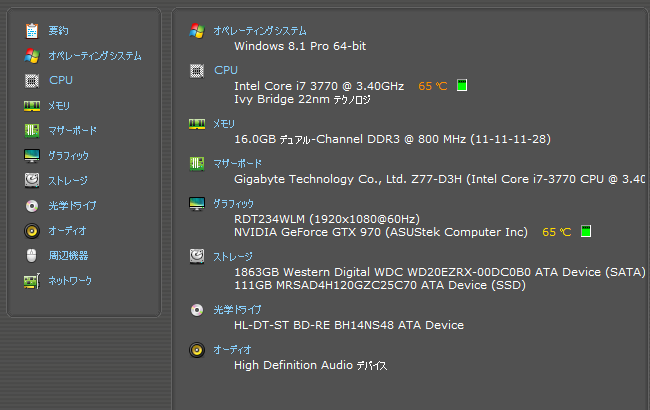Open the マザーボード heading link in summary
The image size is (650, 410).
(x=238, y=164)
